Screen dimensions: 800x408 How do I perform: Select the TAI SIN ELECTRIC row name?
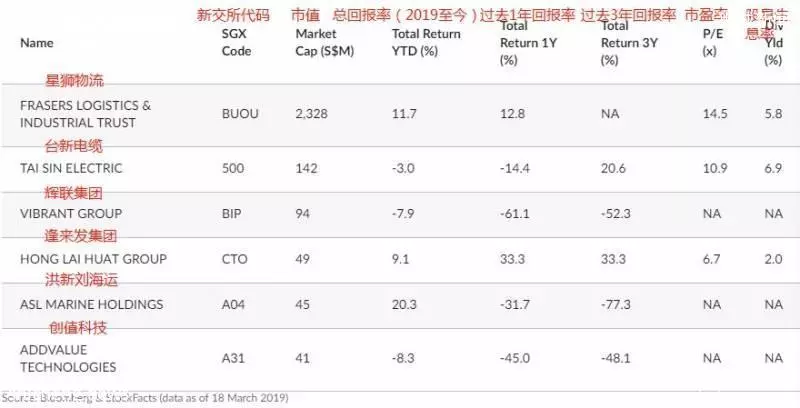point(71,168)
